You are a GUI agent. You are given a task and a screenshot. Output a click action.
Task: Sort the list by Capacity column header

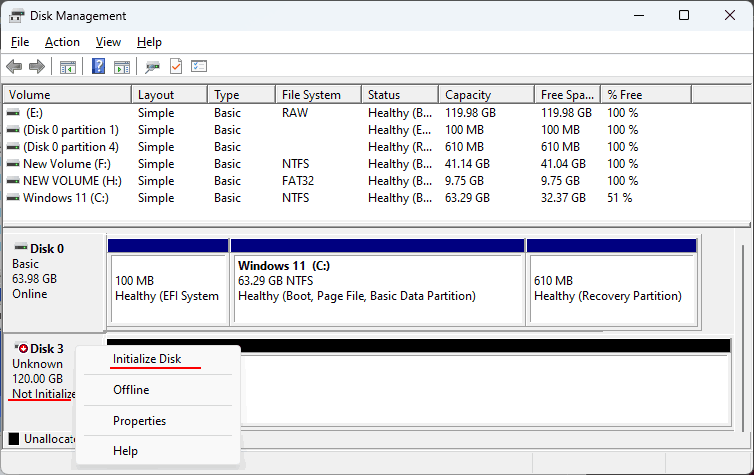pyautogui.click(x=487, y=95)
